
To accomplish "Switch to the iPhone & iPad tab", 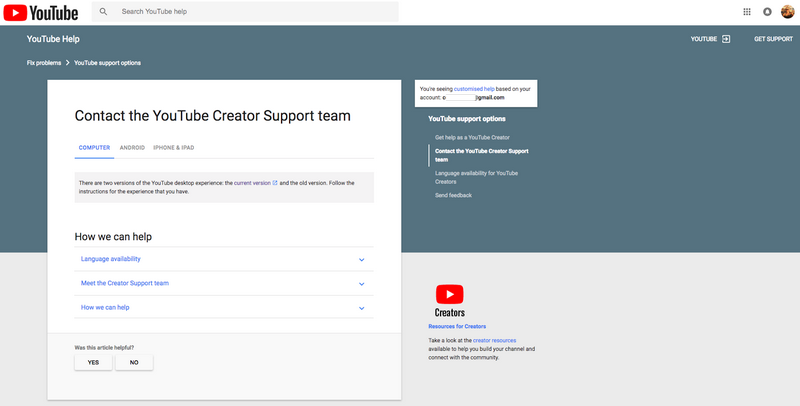I will tap(173, 147).
